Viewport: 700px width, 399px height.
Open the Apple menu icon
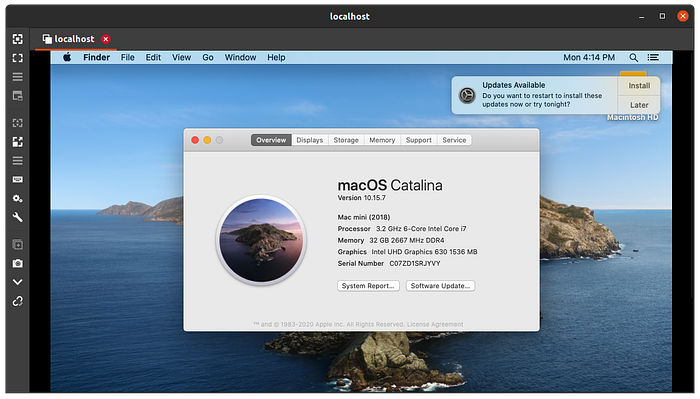click(67, 57)
